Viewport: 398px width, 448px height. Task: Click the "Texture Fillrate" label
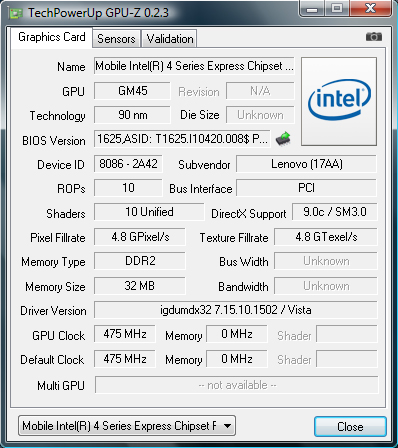click(234, 238)
